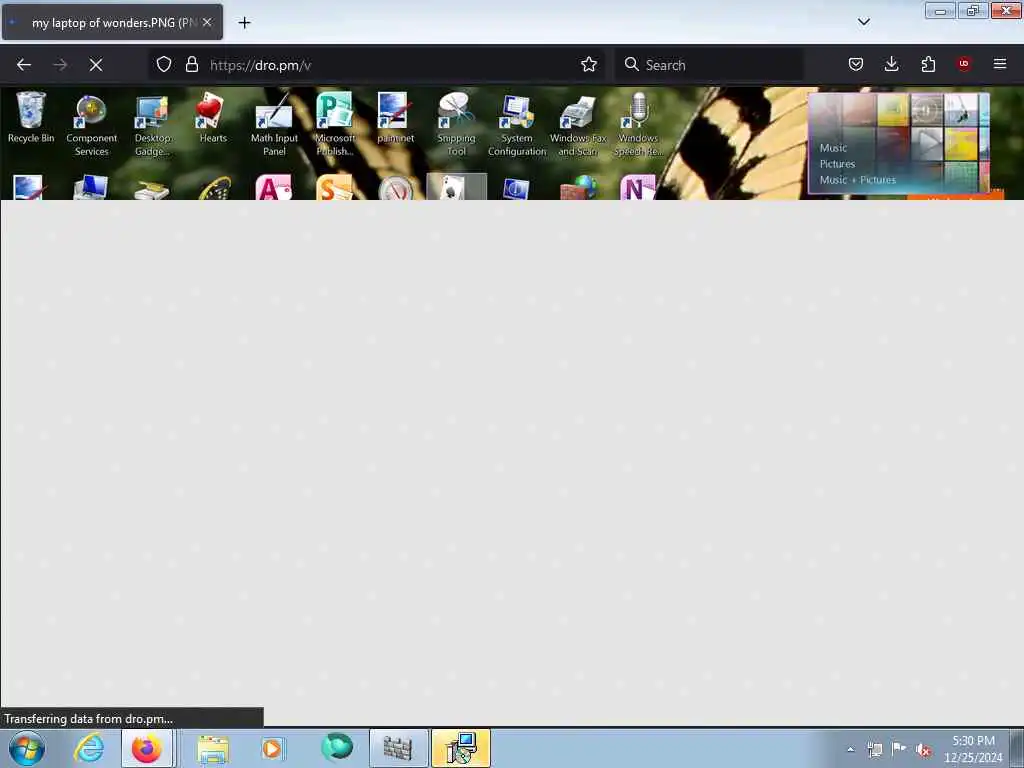The width and height of the screenshot is (1024, 768).
Task: Click Snipping Tool icon in the image
Action: pyautogui.click(x=456, y=124)
